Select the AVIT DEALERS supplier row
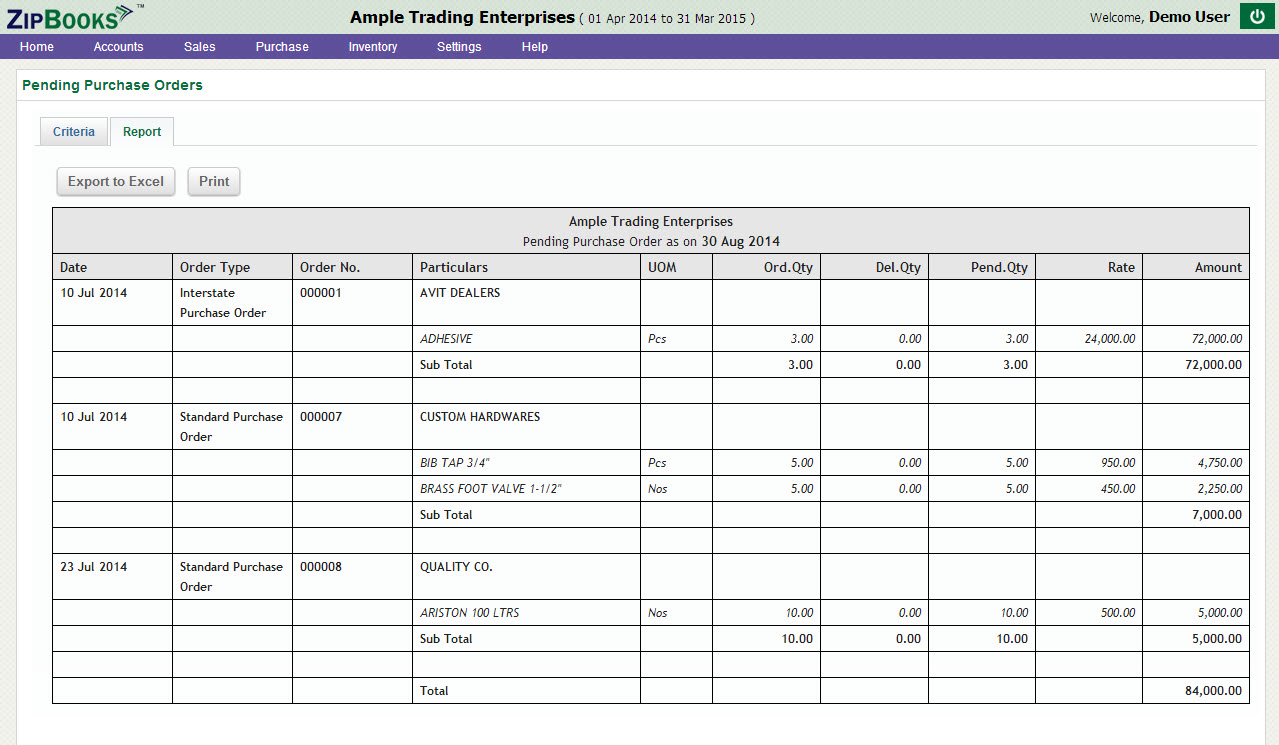 click(x=460, y=293)
